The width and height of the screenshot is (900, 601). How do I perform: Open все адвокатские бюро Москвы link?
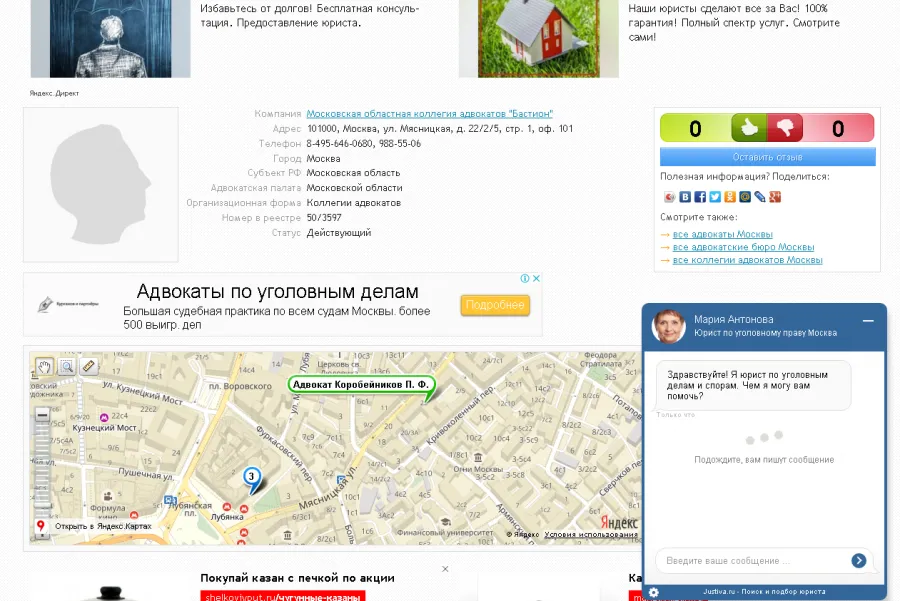(743, 247)
